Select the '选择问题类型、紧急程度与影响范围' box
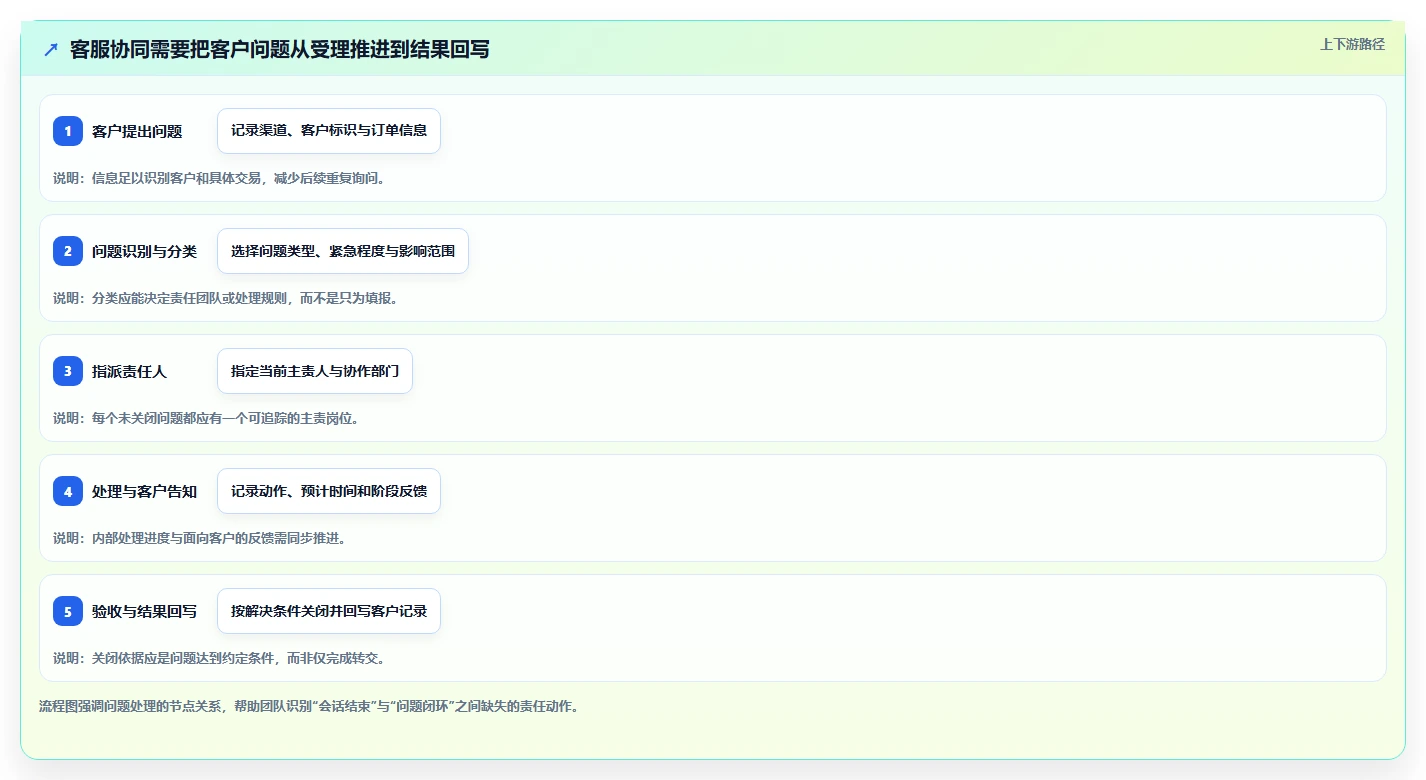Viewport: 1426px width, 780px height. pos(343,251)
